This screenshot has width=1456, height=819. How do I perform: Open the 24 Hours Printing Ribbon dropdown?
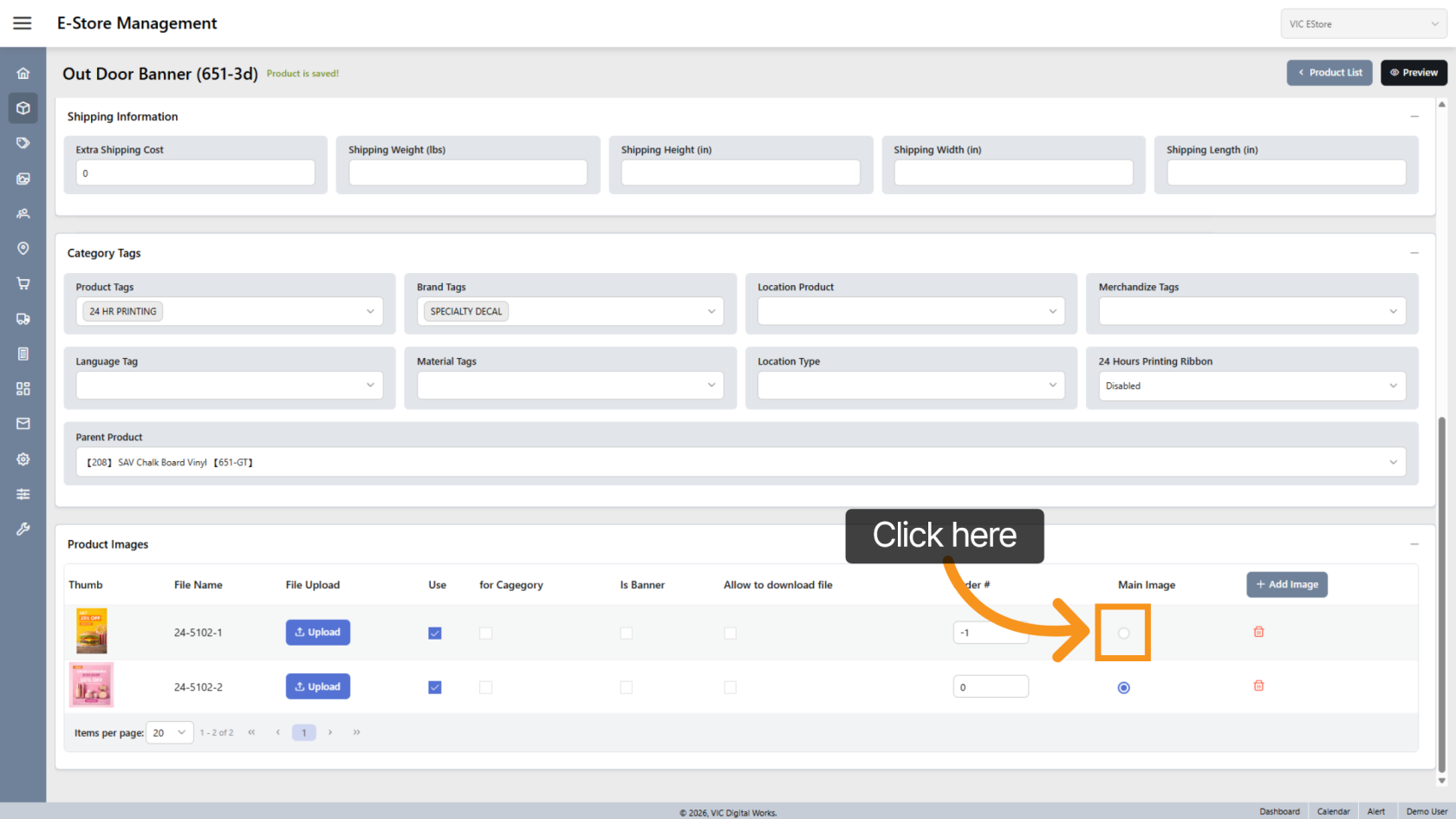[x=1251, y=386]
